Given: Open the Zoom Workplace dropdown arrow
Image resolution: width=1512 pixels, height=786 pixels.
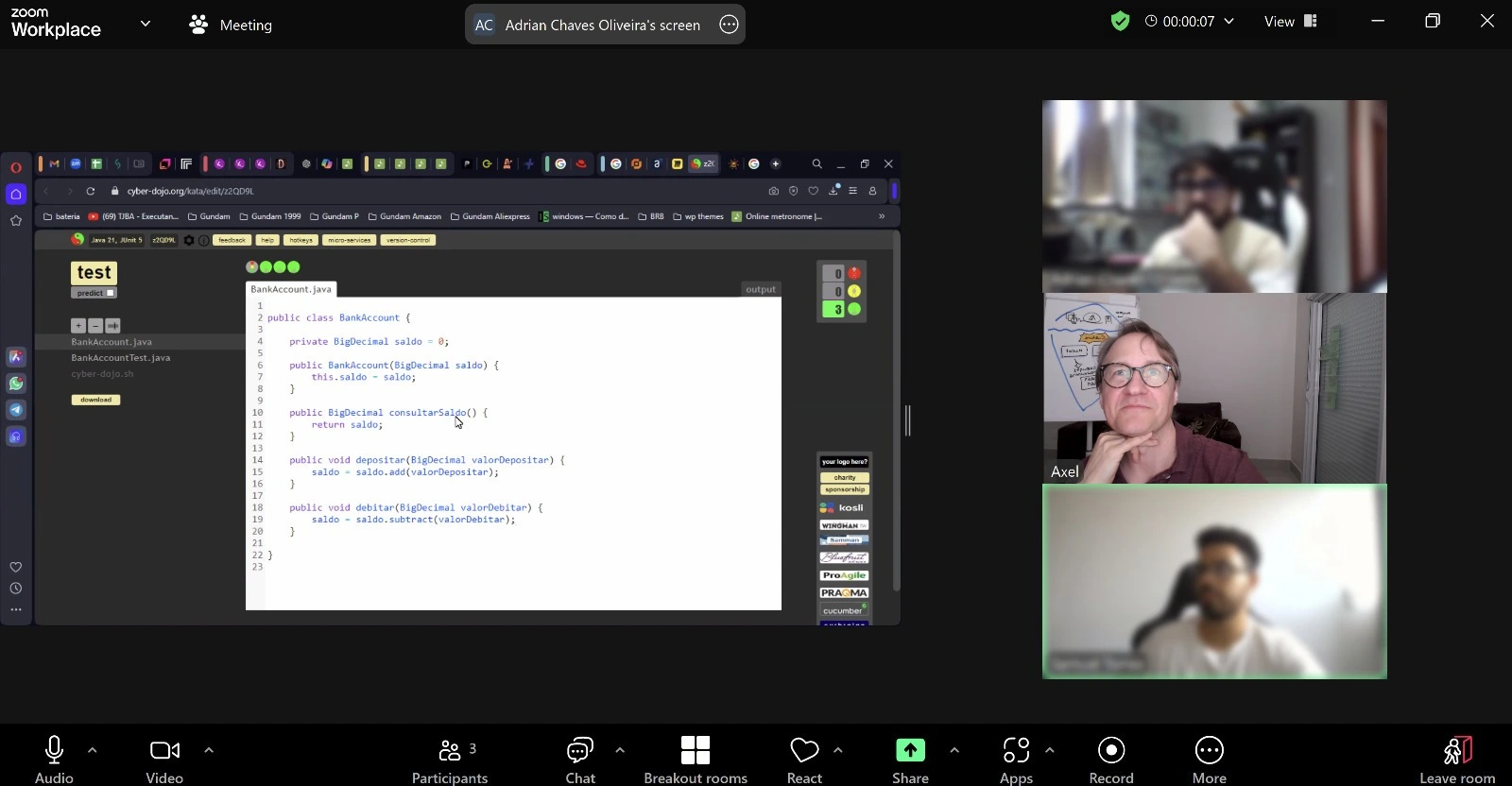Looking at the screenshot, I should click(x=145, y=24).
